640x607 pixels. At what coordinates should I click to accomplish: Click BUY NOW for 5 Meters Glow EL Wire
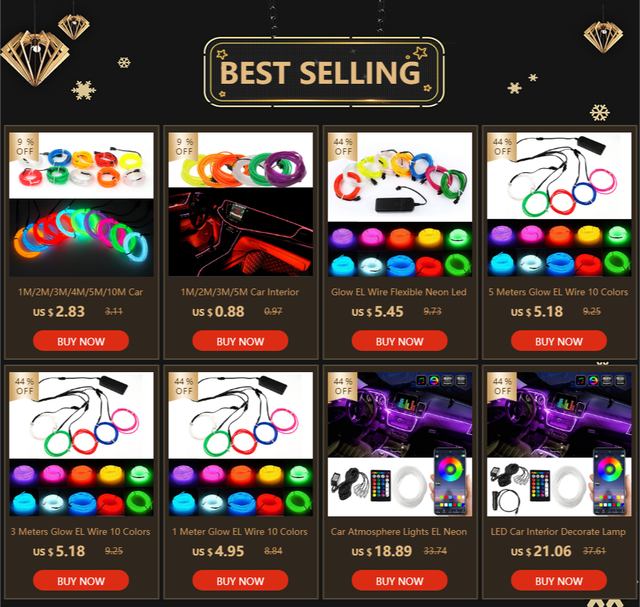[559, 341]
